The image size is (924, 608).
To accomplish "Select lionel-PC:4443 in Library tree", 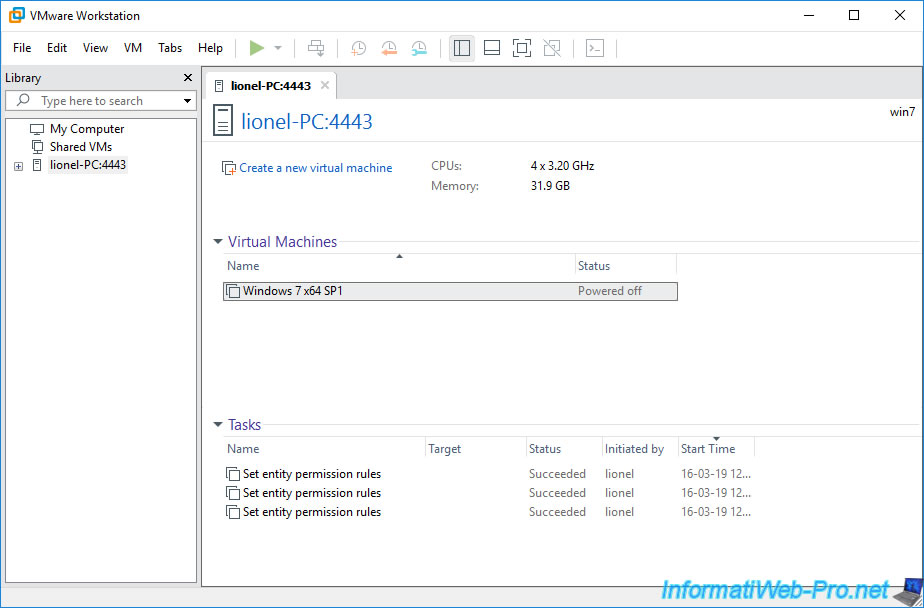I will tap(88, 165).
